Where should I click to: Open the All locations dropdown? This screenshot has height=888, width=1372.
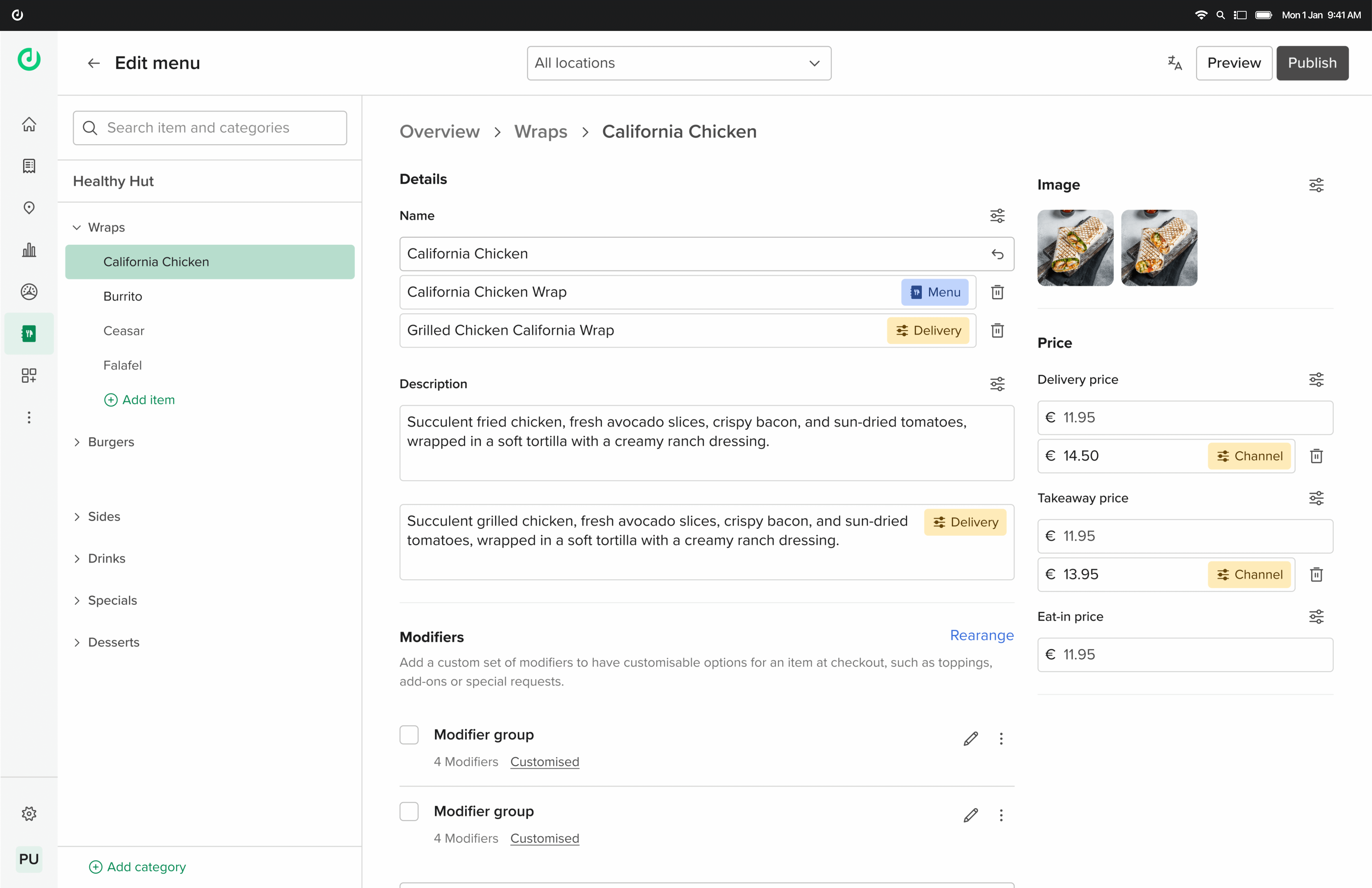pyautogui.click(x=679, y=63)
